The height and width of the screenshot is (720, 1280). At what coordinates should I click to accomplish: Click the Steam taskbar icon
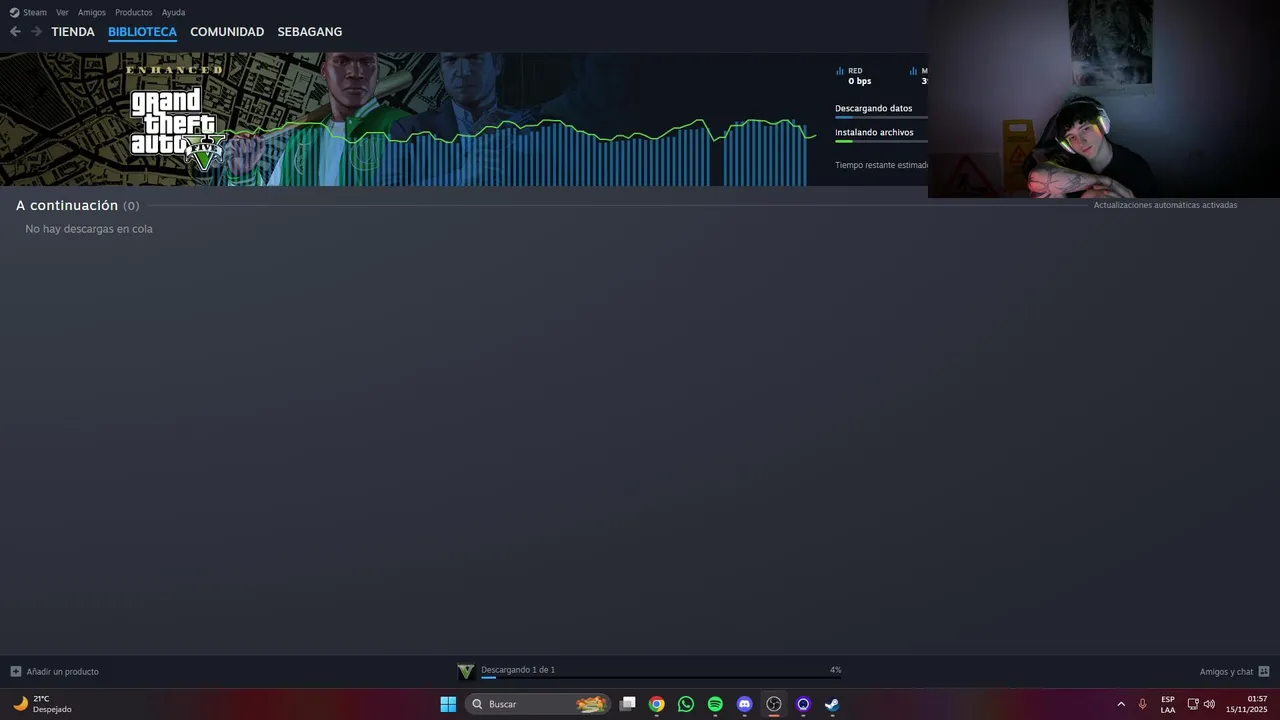(x=832, y=704)
